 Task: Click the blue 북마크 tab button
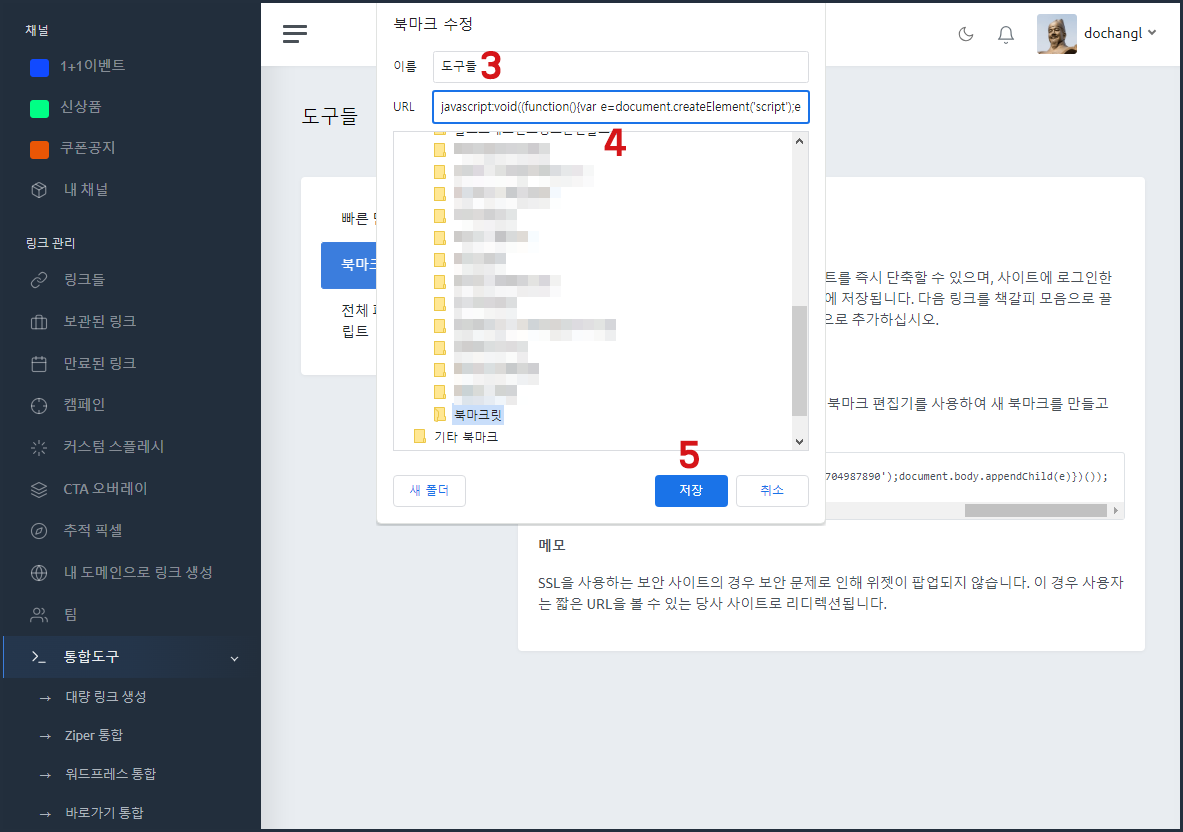pos(349,265)
